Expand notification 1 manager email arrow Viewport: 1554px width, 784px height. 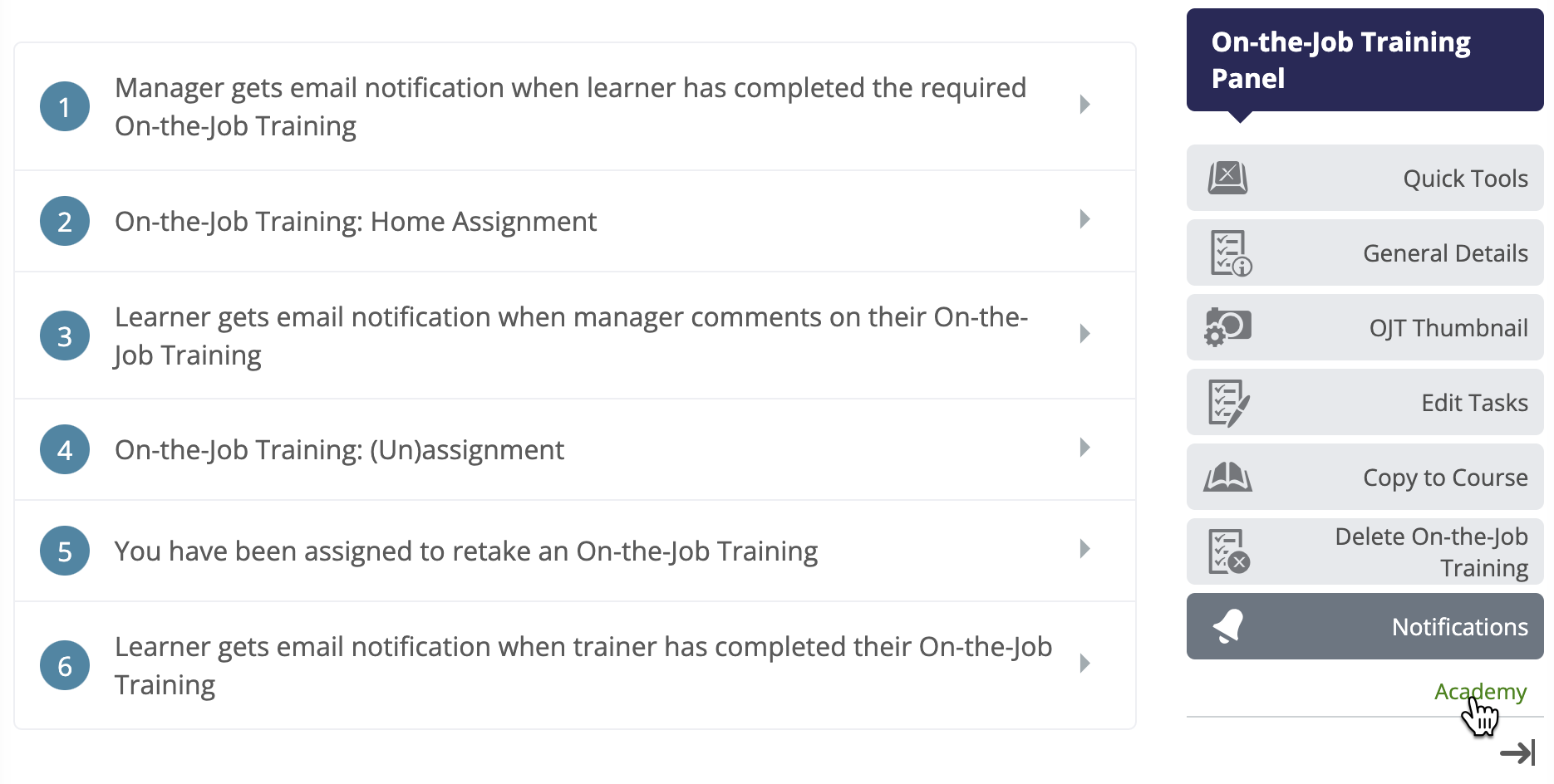pos(1084,105)
